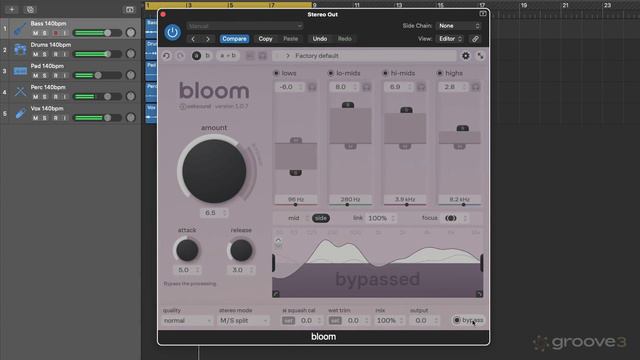The height and width of the screenshot is (360, 640).
Task: Solo-listen the lo-mids band headphone icon
Action: coord(367,87)
